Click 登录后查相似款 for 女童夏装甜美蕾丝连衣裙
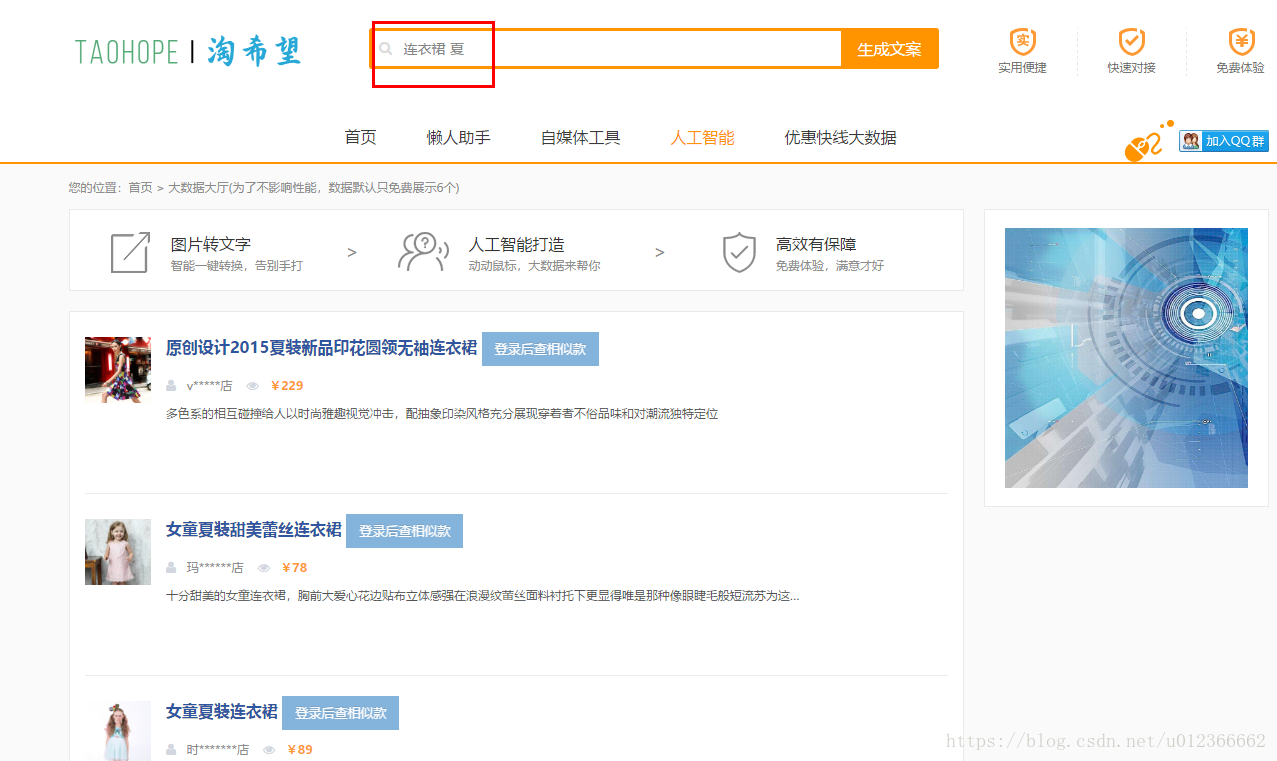Image resolution: width=1277 pixels, height=761 pixels. [404, 531]
